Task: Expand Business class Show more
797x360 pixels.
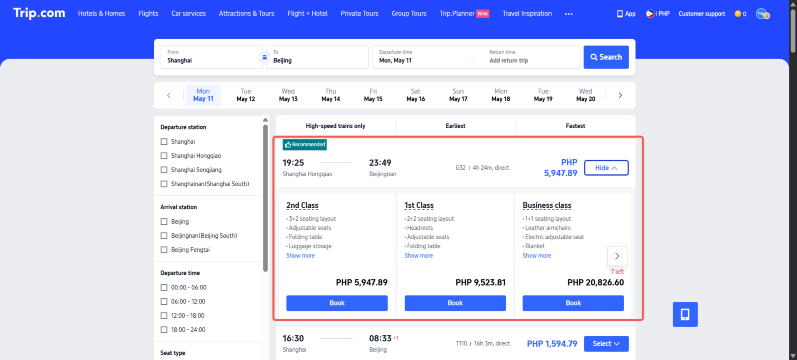Action: (x=537, y=256)
